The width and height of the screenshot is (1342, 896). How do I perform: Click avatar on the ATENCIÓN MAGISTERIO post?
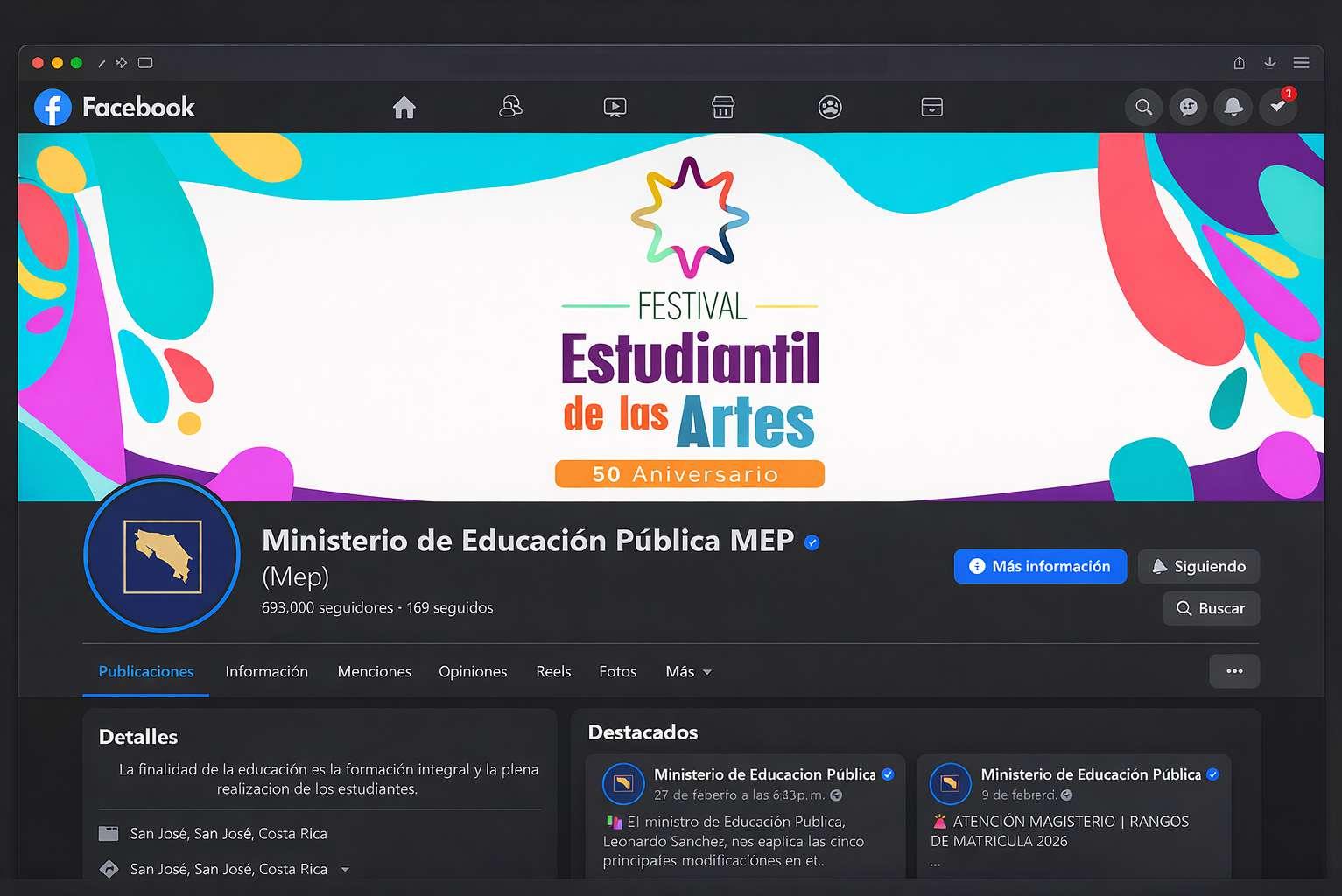(950, 783)
